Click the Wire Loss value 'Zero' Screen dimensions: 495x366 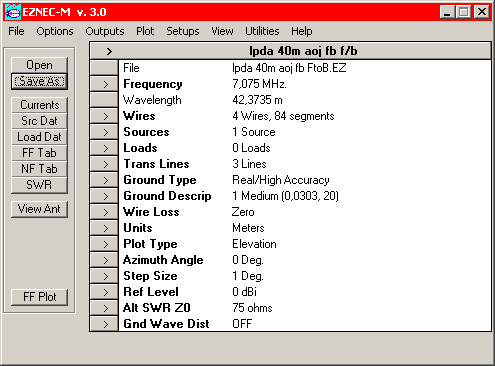tap(243, 212)
